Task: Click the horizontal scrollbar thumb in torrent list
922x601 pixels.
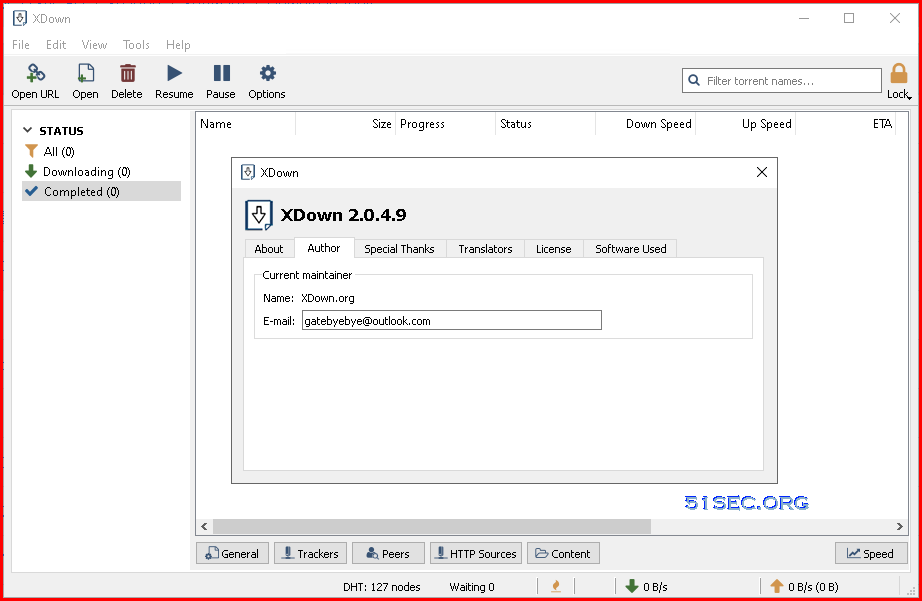Action: [x=432, y=526]
